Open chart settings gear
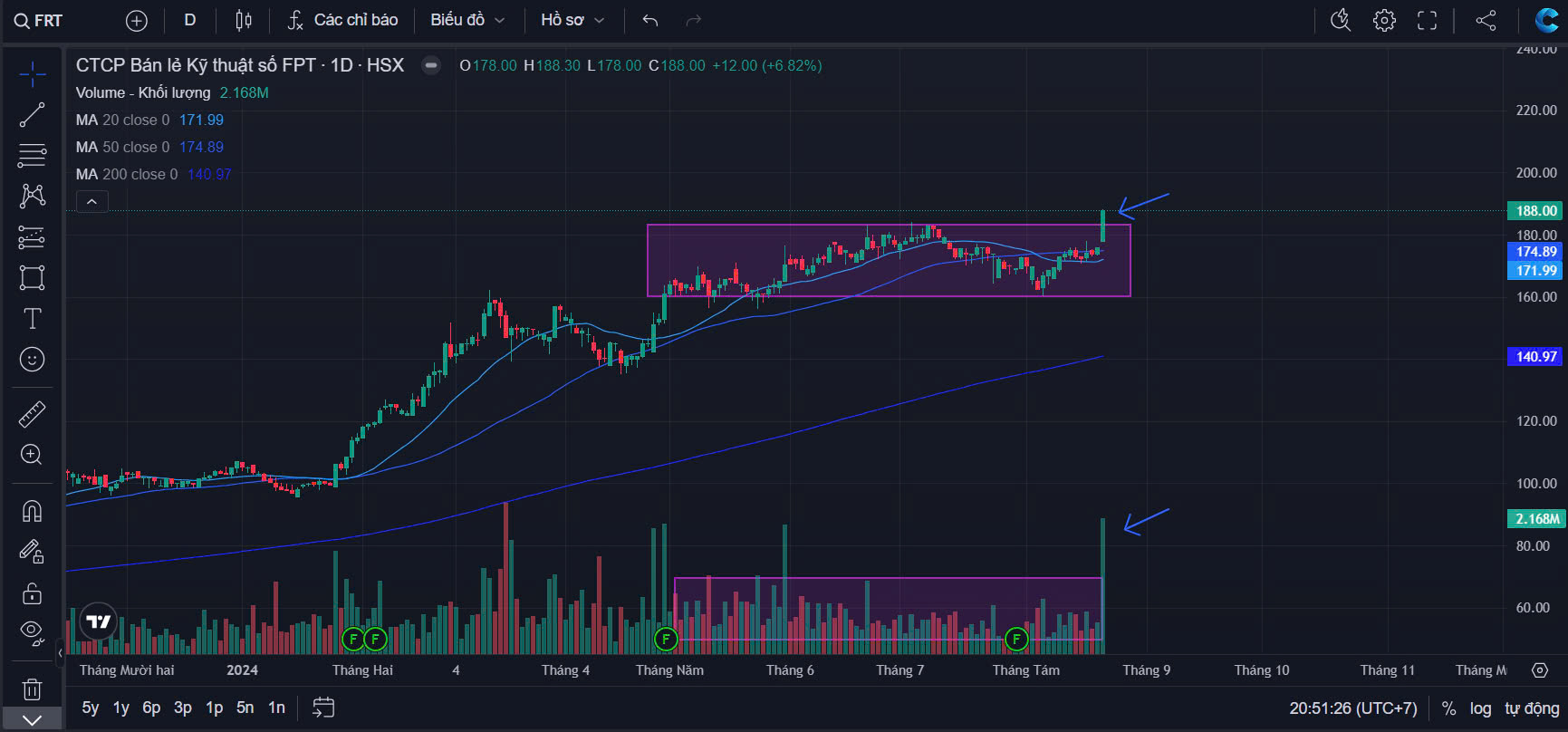 pyautogui.click(x=1384, y=20)
